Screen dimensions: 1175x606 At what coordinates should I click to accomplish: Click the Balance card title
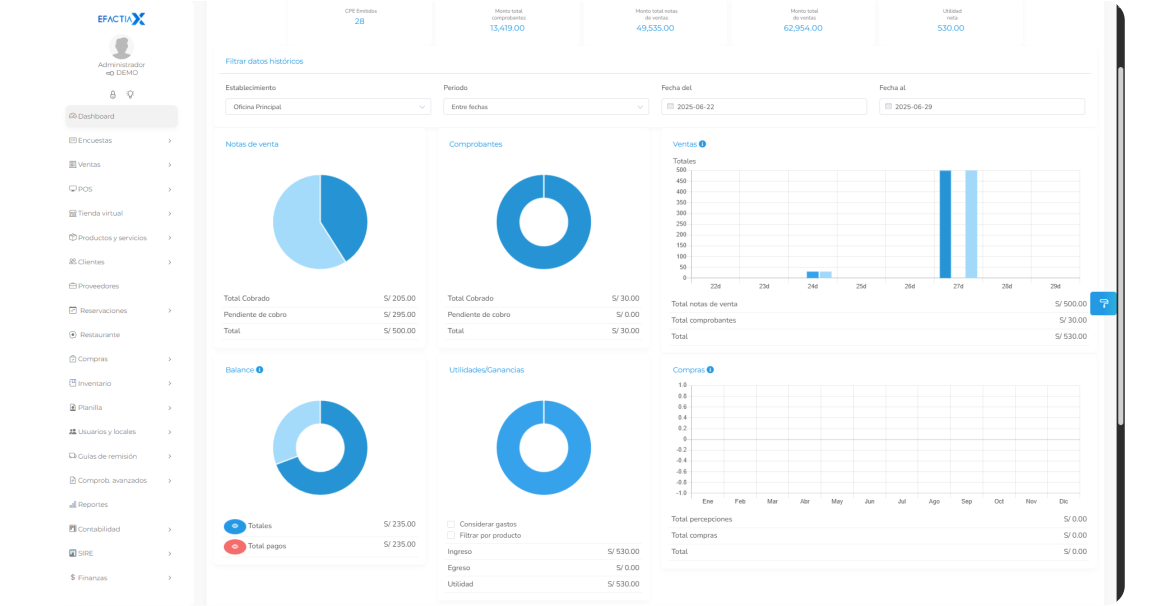(x=240, y=369)
